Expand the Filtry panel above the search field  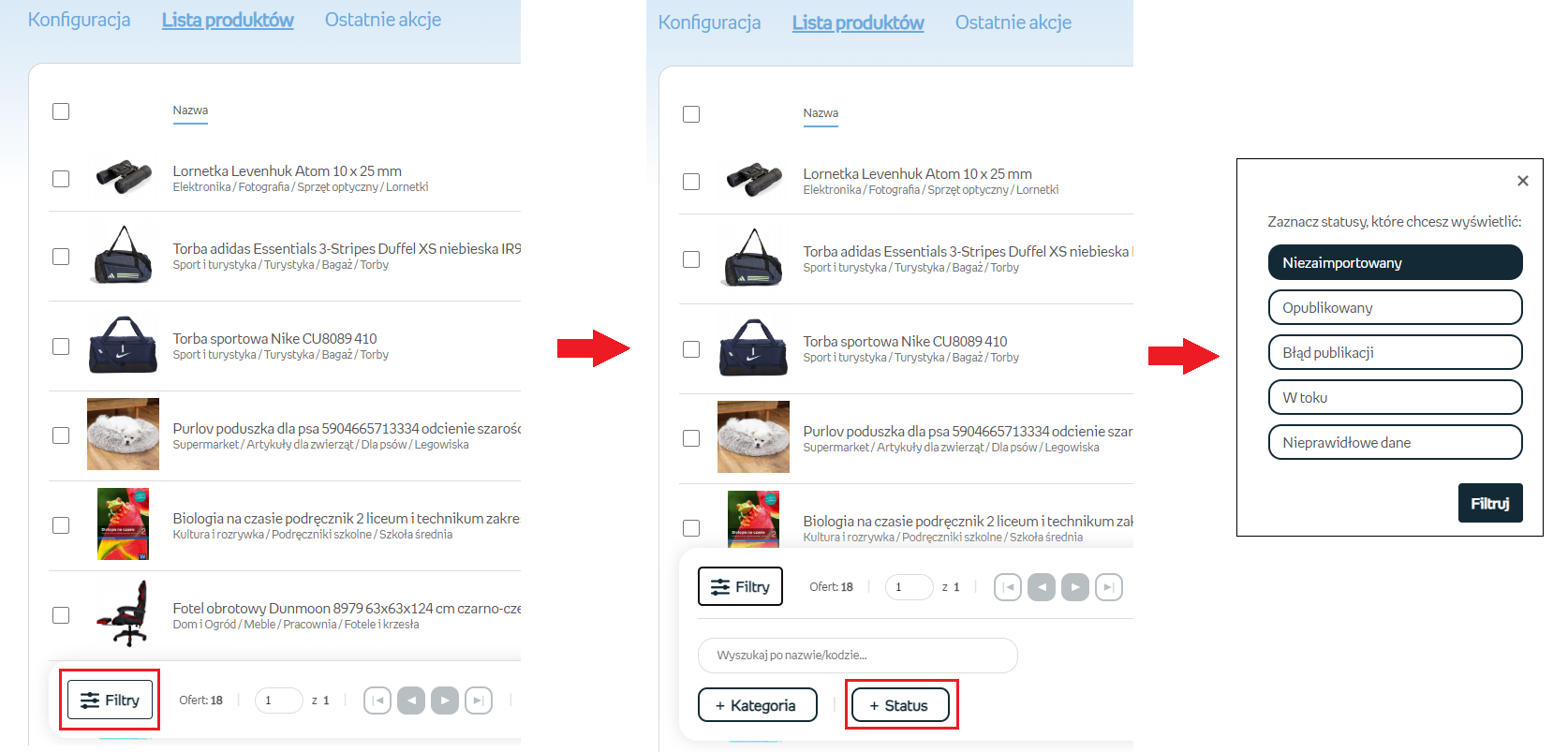pos(740,587)
